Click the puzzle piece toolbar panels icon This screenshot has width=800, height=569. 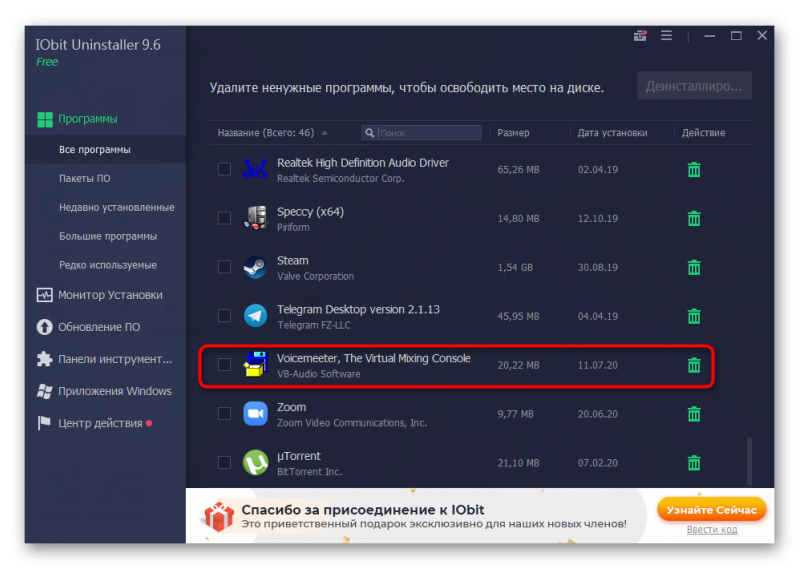click(44, 359)
